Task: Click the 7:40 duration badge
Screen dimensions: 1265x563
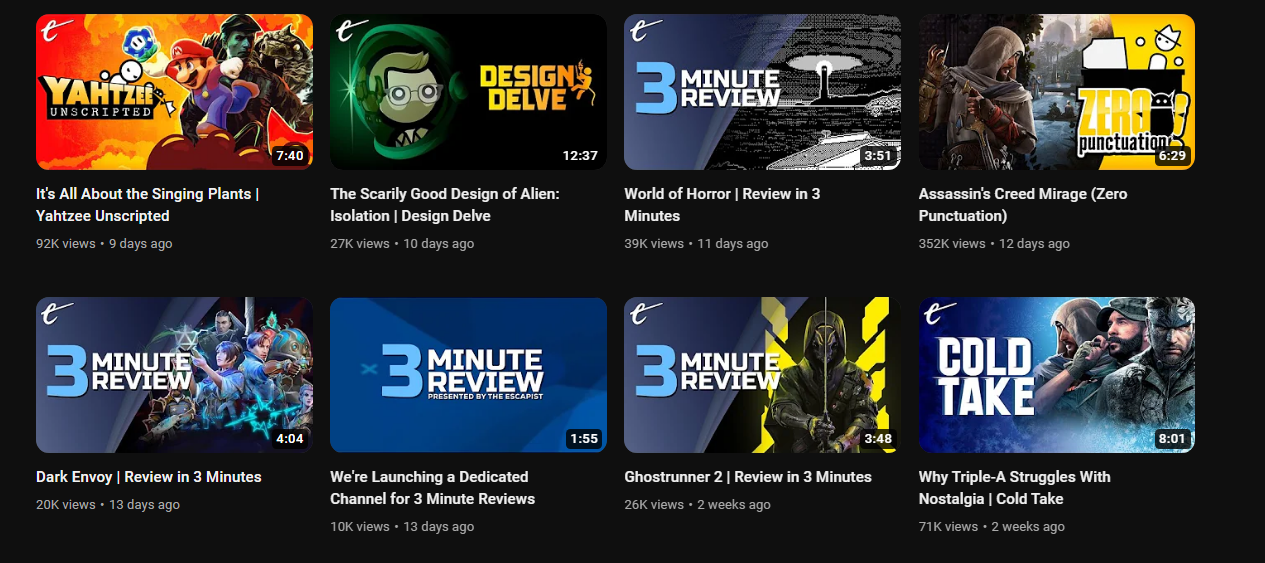Action: coord(289,156)
